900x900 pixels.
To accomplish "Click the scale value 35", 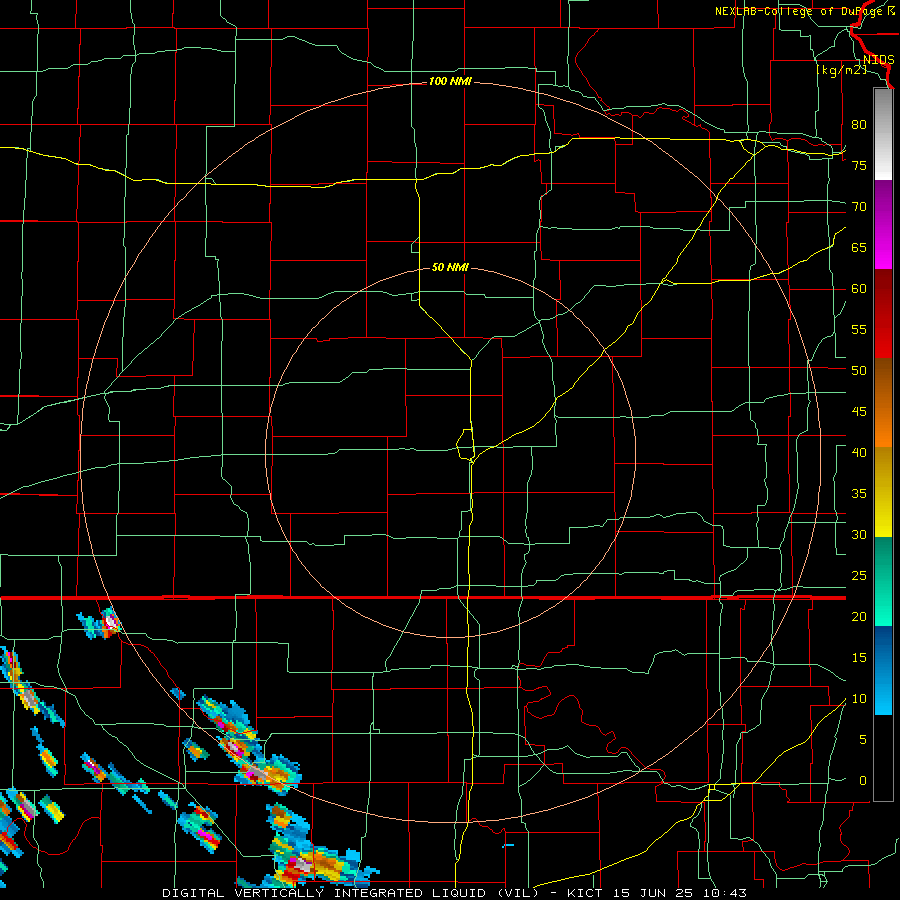I will [x=859, y=494].
